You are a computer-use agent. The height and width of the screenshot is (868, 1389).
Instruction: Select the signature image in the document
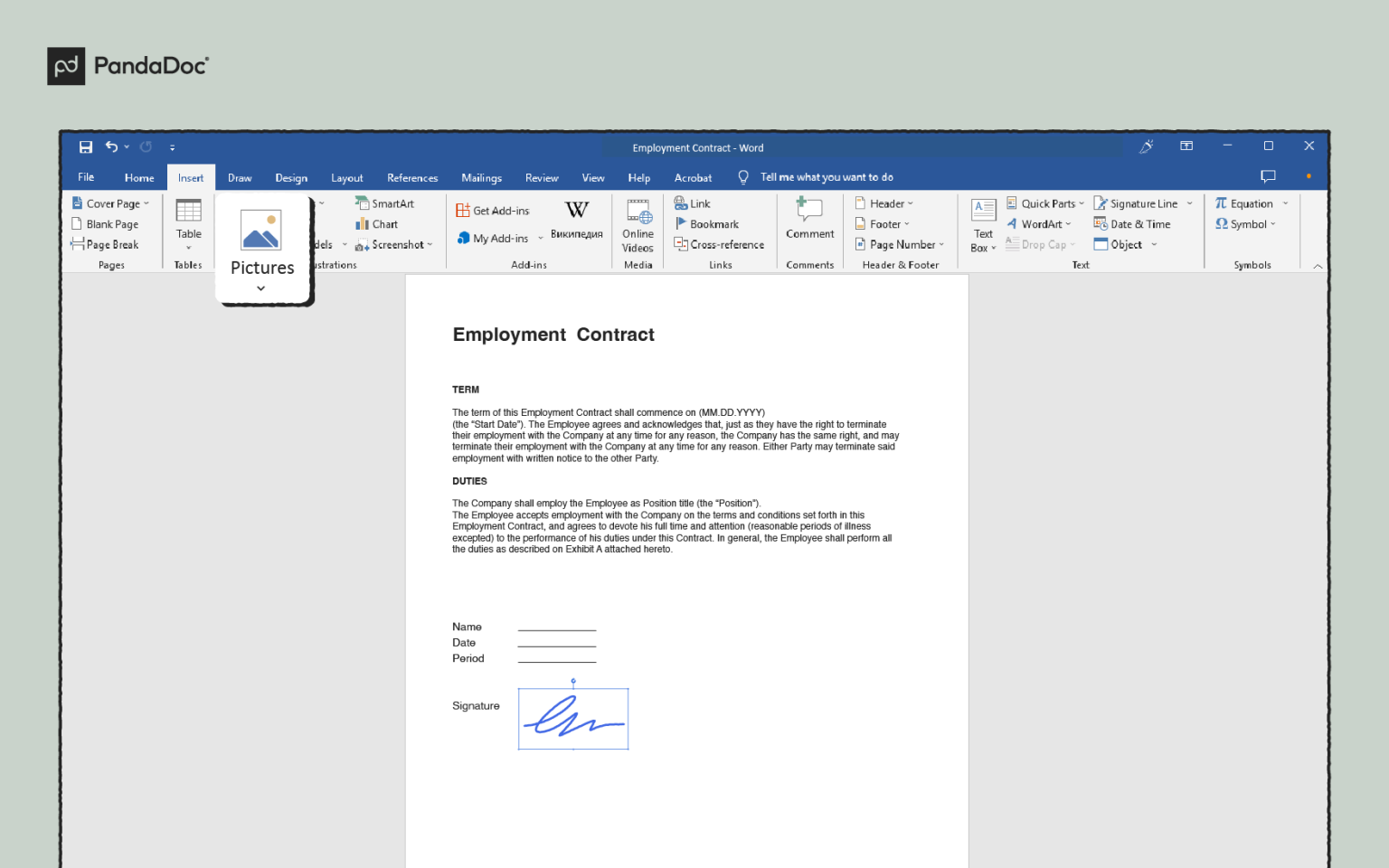[572, 718]
